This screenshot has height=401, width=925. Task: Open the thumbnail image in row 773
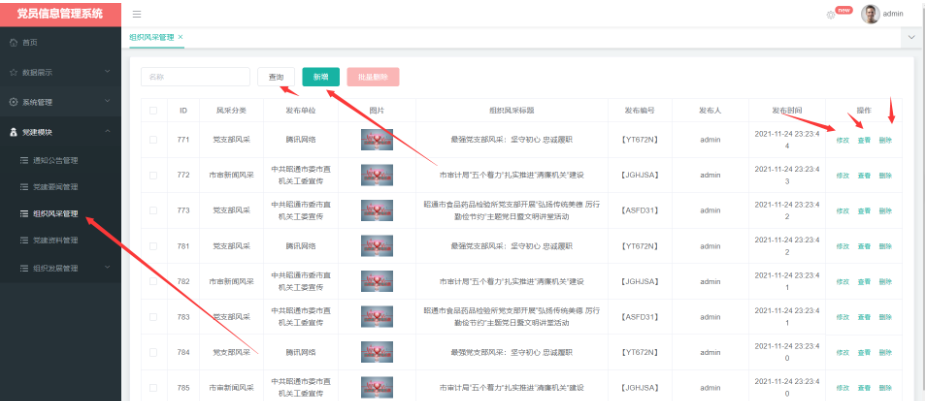(x=377, y=211)
